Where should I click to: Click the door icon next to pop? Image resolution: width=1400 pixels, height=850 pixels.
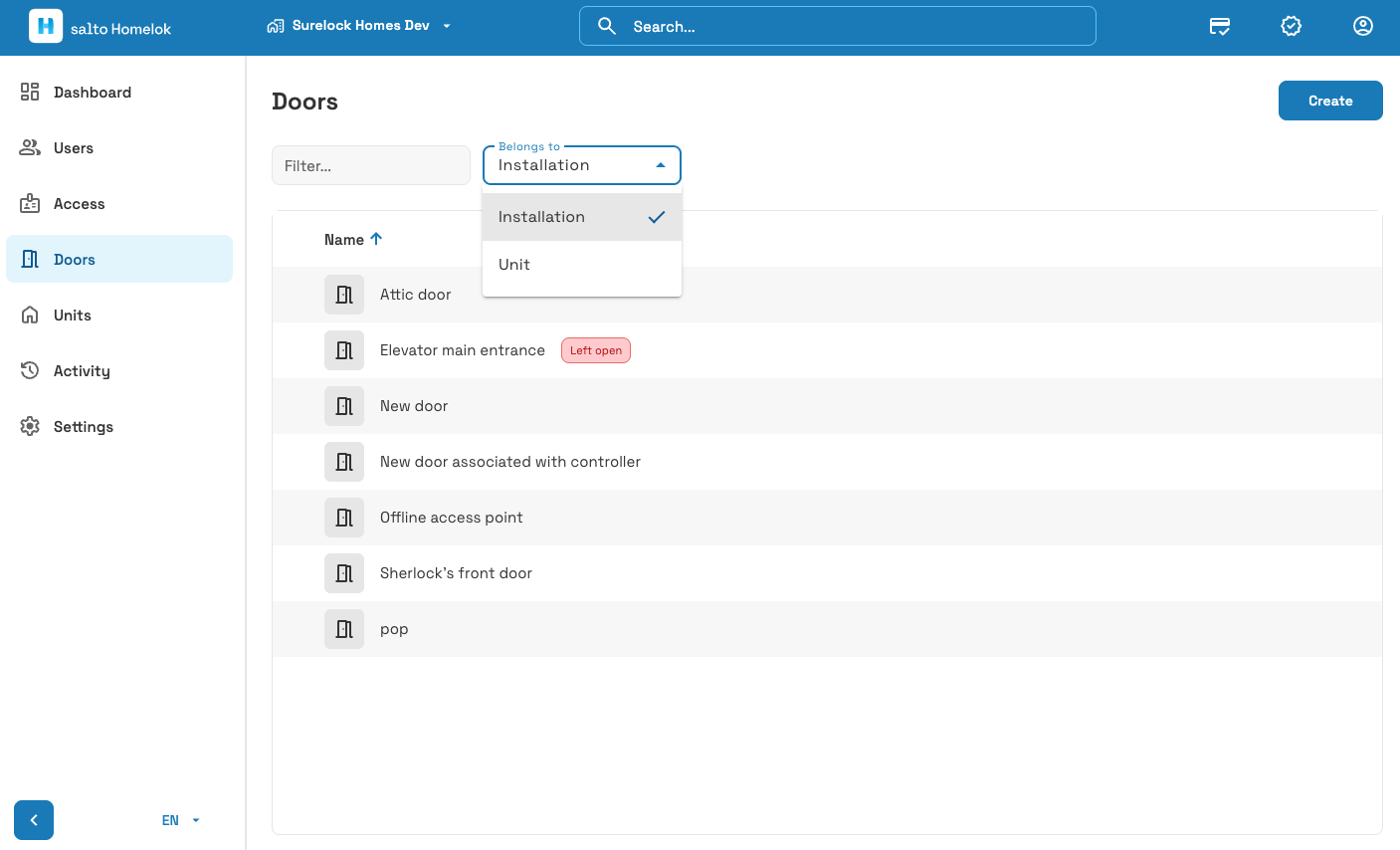(344, 629)
